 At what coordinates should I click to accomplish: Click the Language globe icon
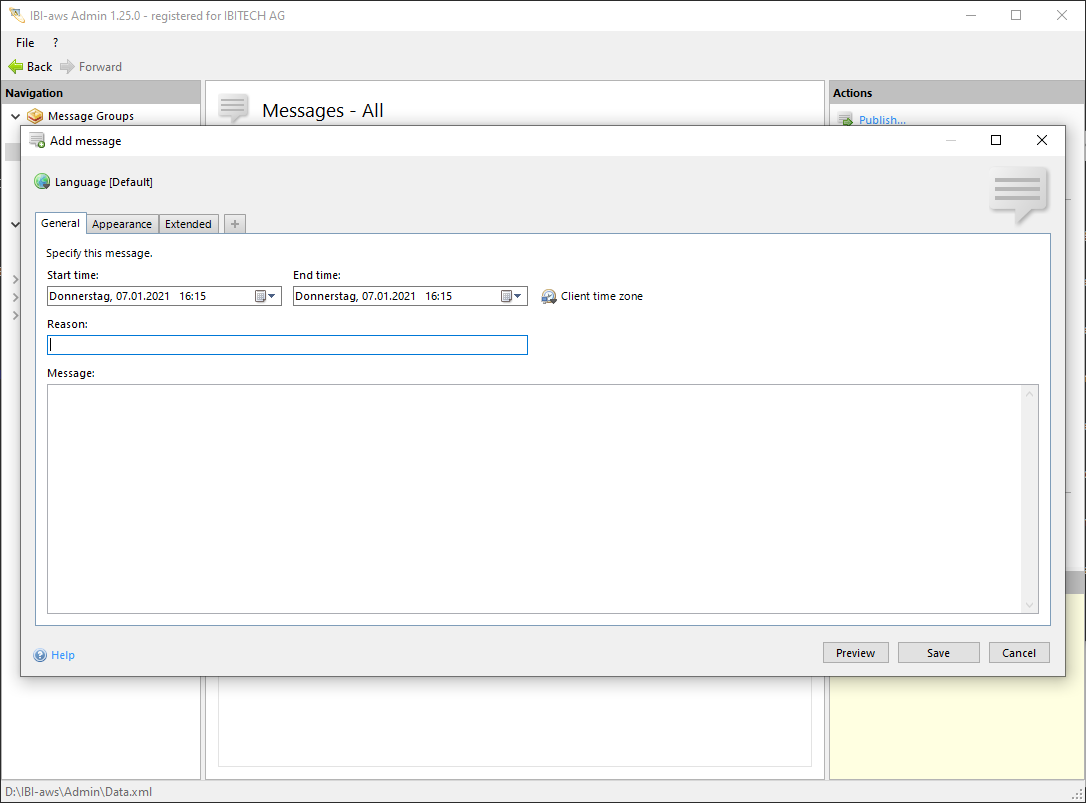coord(42,182)
